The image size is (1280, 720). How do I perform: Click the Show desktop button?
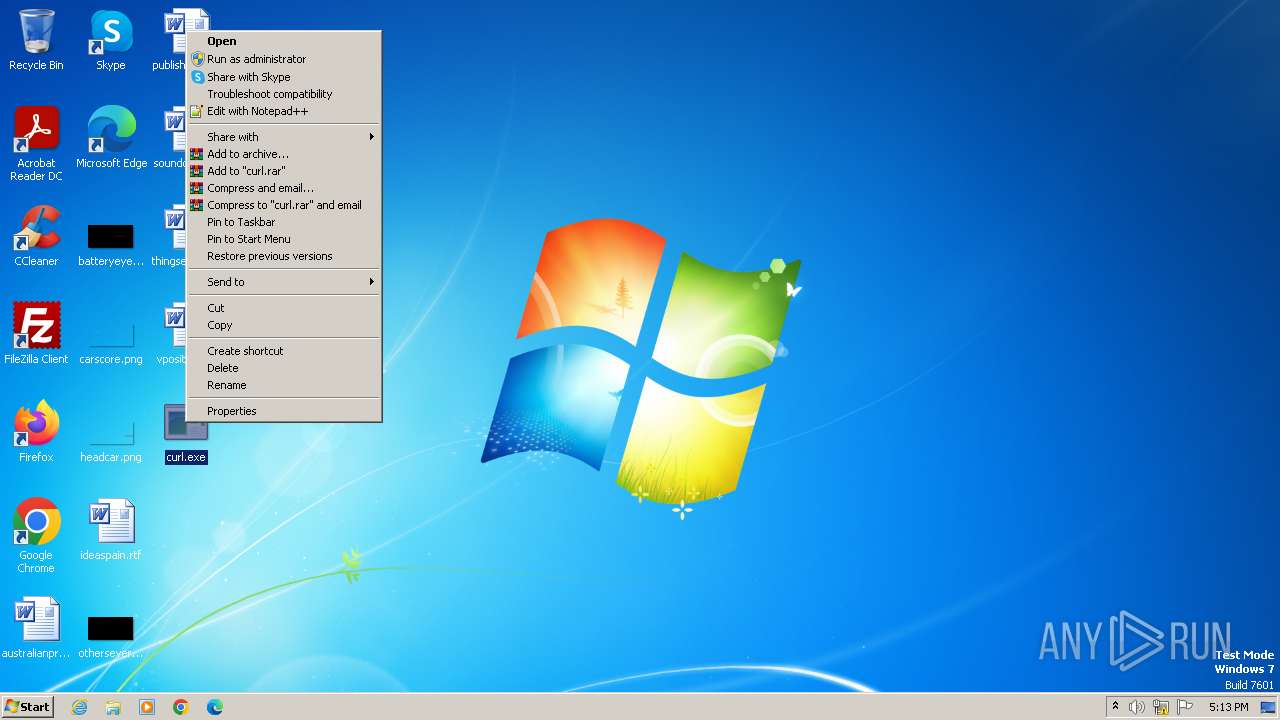pos(1268,707)
